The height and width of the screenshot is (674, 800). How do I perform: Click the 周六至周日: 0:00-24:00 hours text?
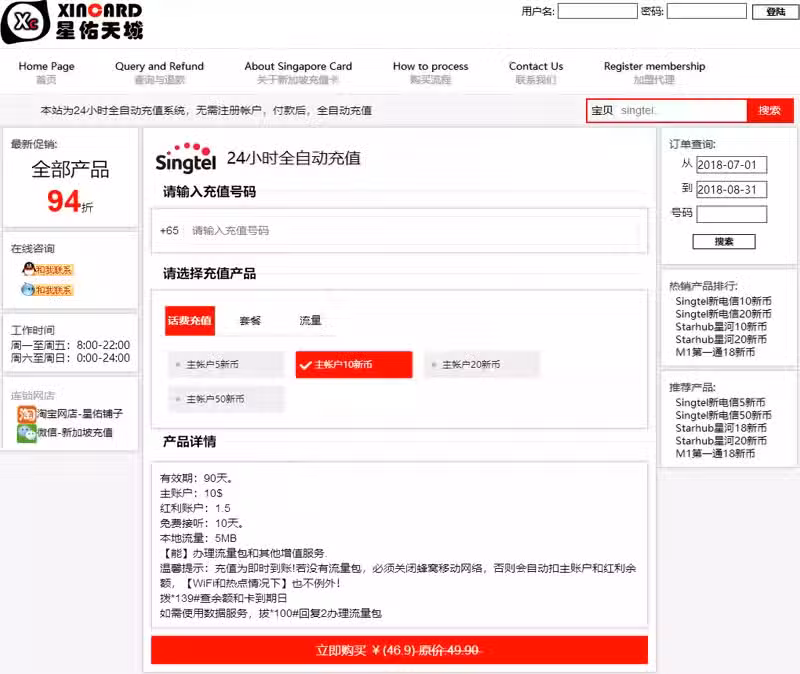tap(70, 358)
